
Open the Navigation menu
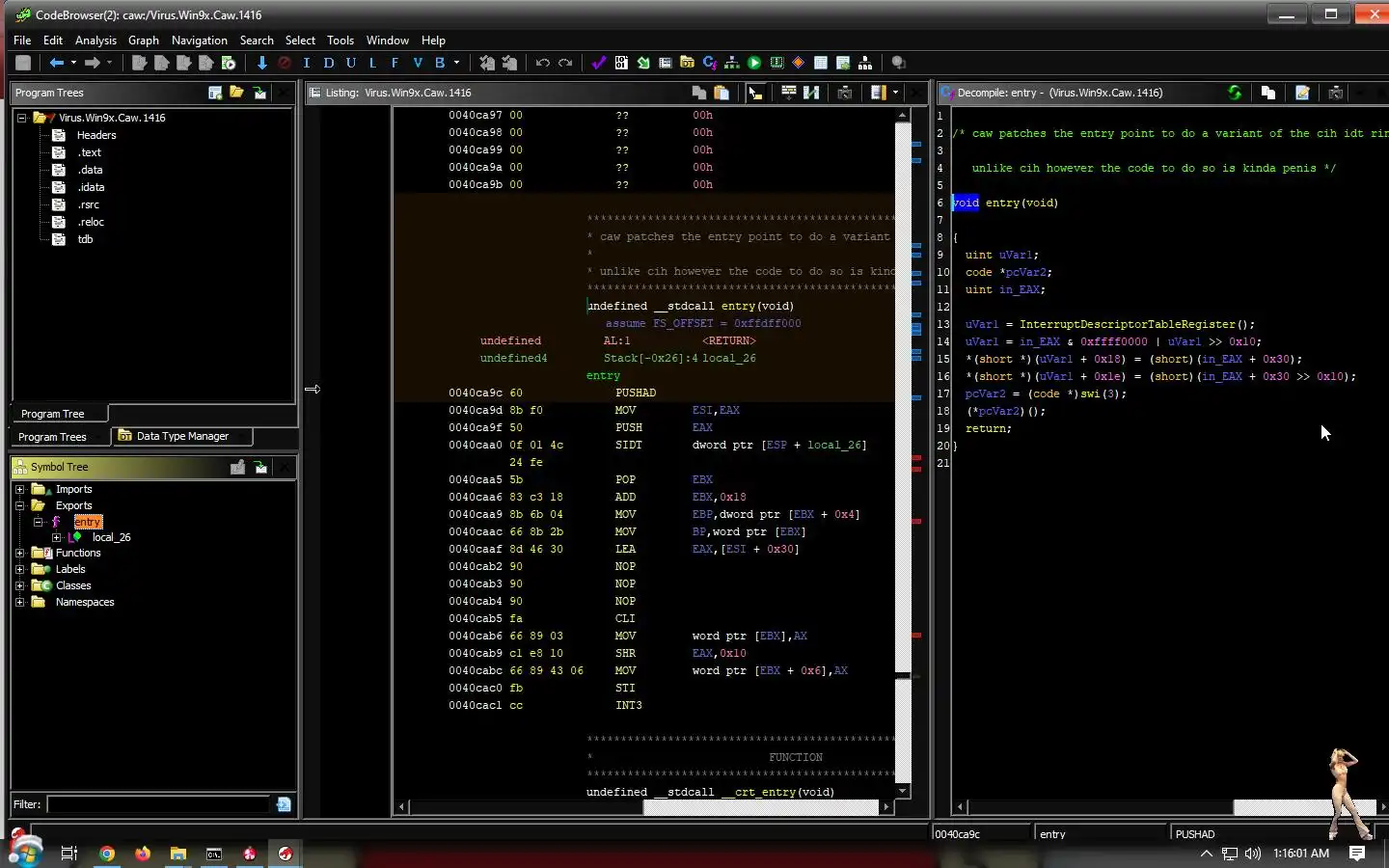click(200, 41)
